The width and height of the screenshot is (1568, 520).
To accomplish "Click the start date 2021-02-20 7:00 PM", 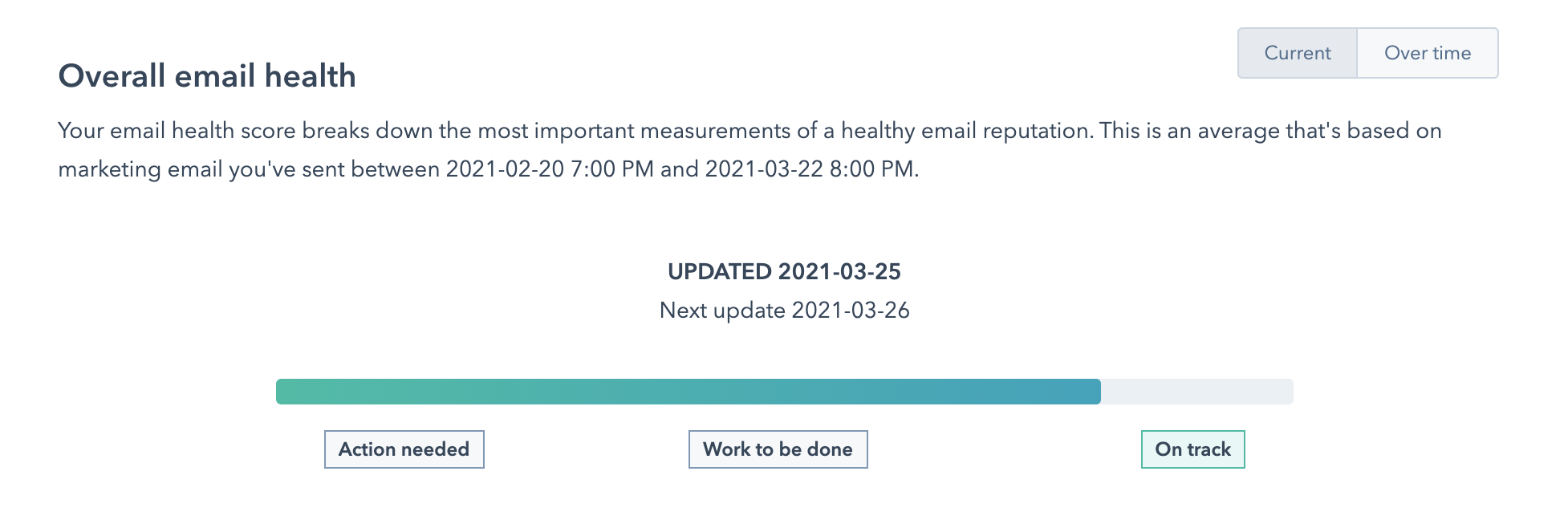I will tap(550, 169).
